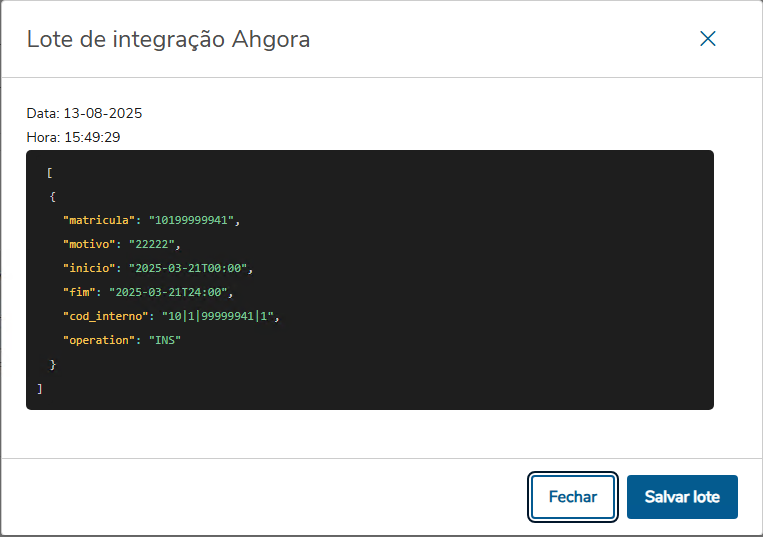Click the Fechar button
The height and width of the screenshot is (537, 763).
click(572, 497)
